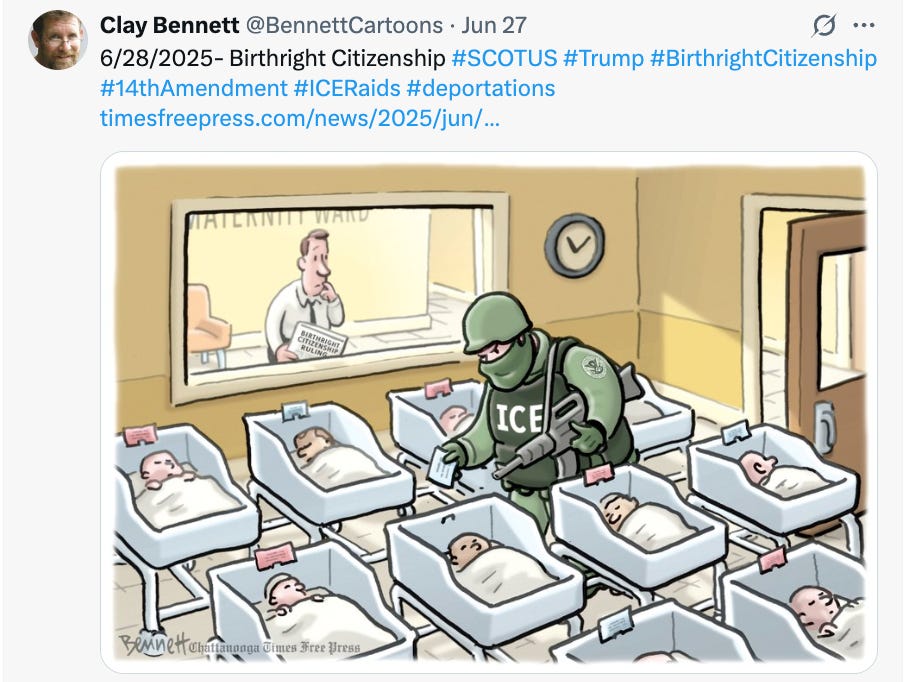Open the #Trump hashtag

(603, 58)
